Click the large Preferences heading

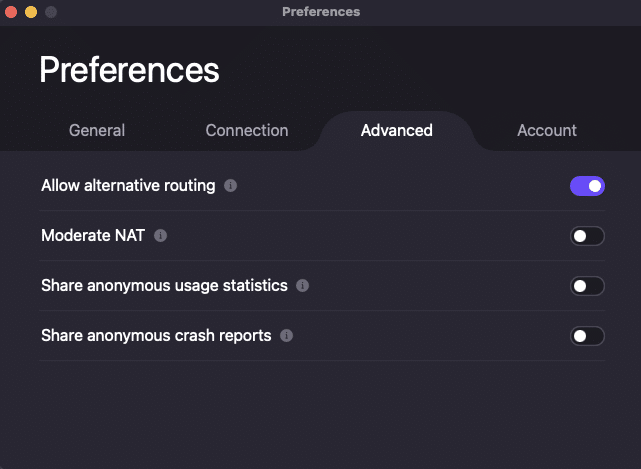coord(129,70)
